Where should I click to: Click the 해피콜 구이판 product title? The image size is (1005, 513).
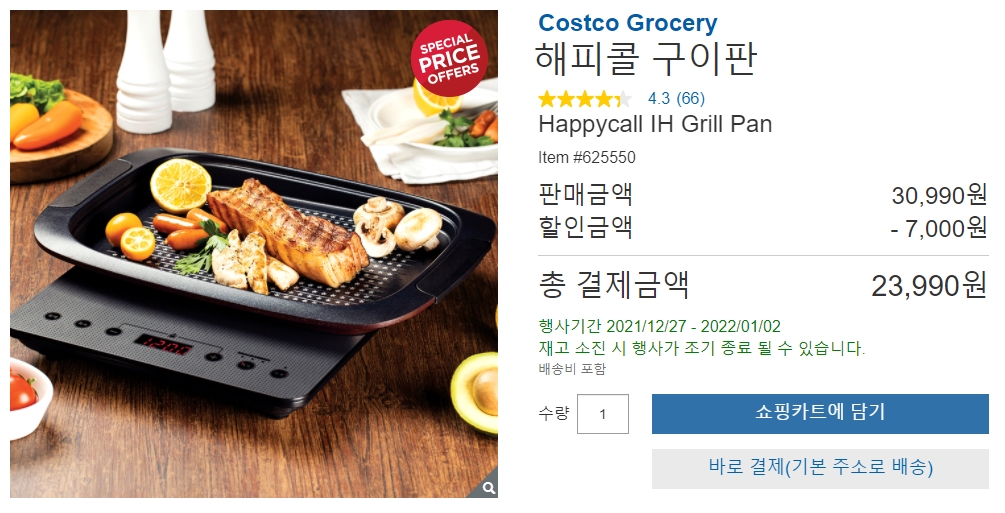[647, 59]
